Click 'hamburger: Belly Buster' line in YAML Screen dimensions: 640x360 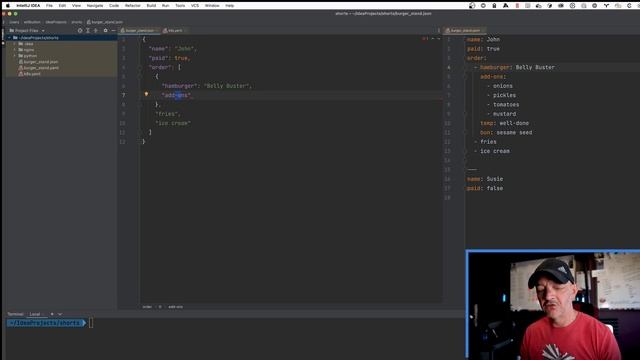[x=517, y=67]
